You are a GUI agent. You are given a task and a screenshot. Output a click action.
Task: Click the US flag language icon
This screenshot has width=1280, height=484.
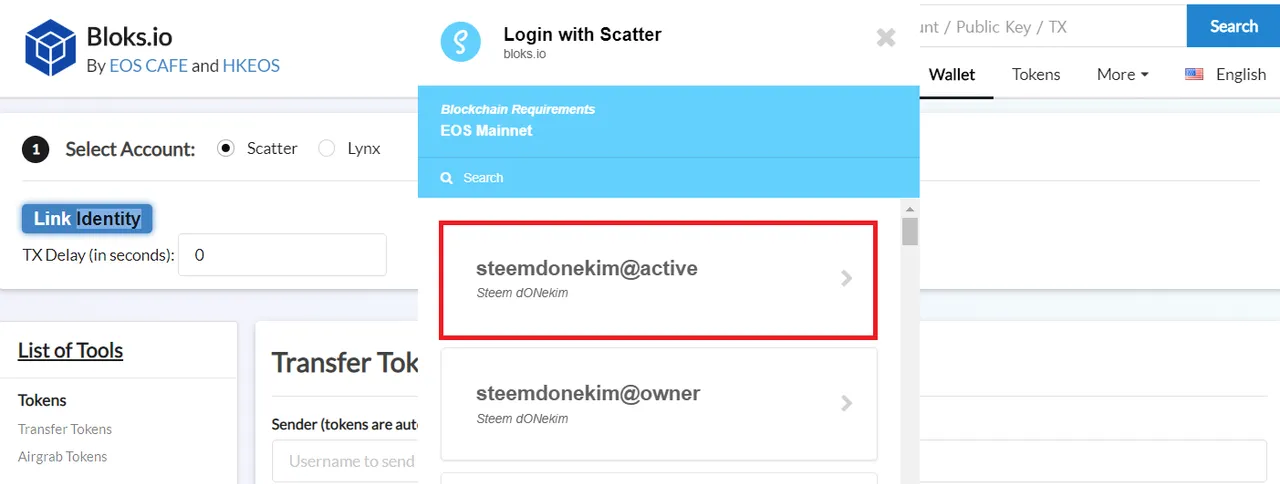pyautogui.click(x=1194, y=74)
